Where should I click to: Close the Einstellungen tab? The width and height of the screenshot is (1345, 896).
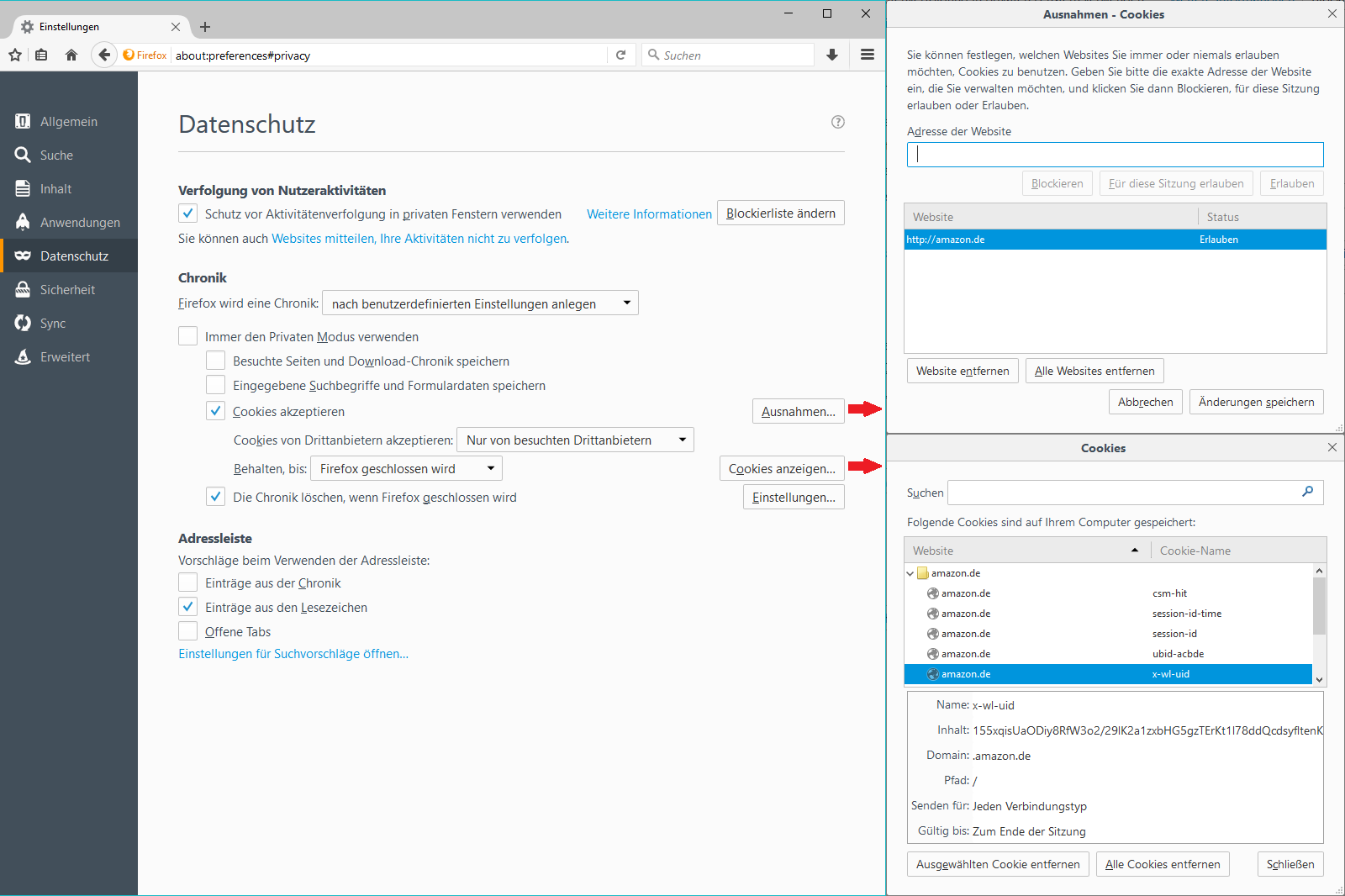176,27
